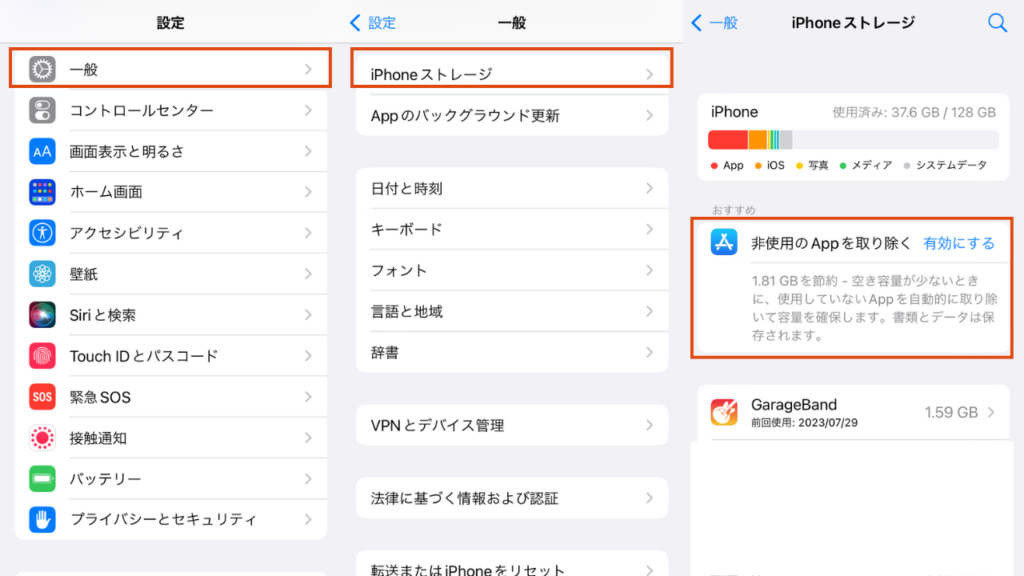Screen dimensions: 1024x576
Task: Tap the back chevron beside 一般
Action: [696, 23]
